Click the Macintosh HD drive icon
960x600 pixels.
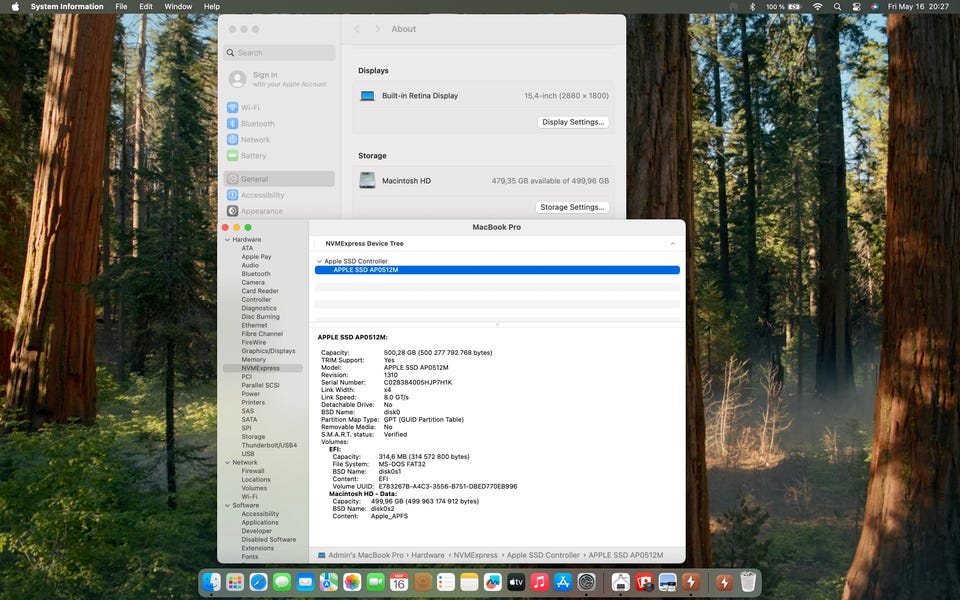point(367,181)
